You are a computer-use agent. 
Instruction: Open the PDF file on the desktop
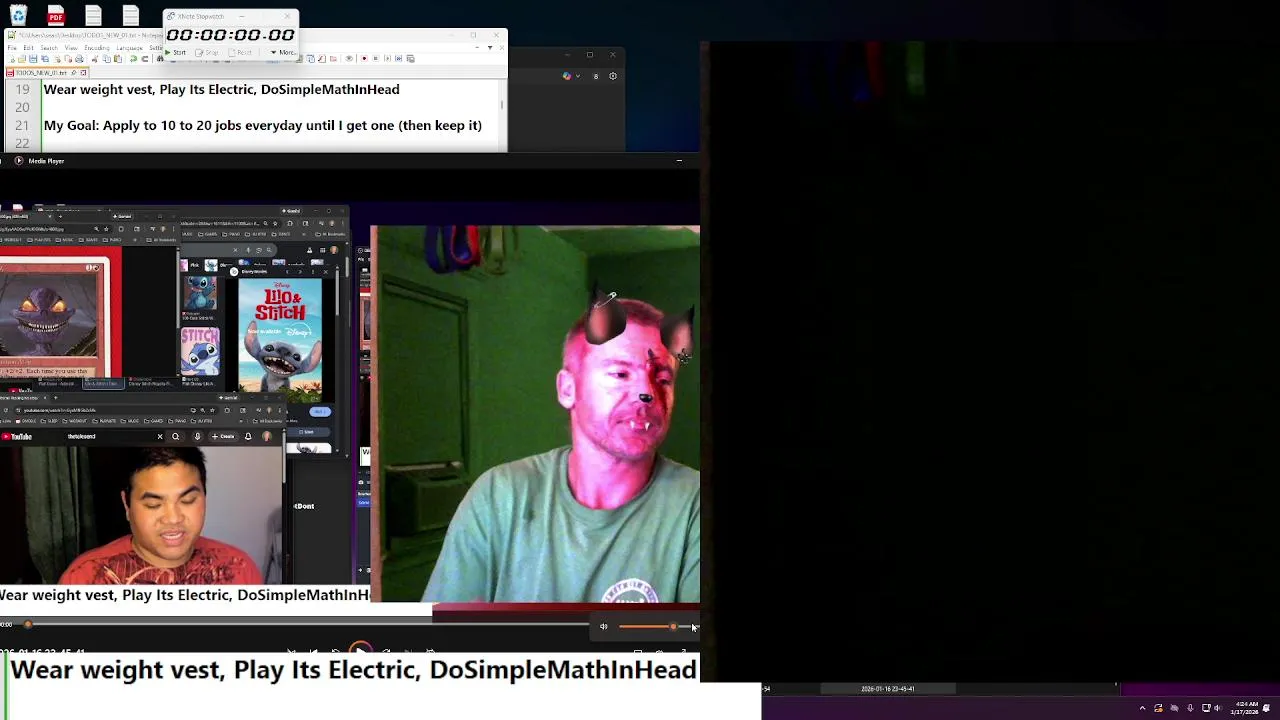click(x=56, y=15)
